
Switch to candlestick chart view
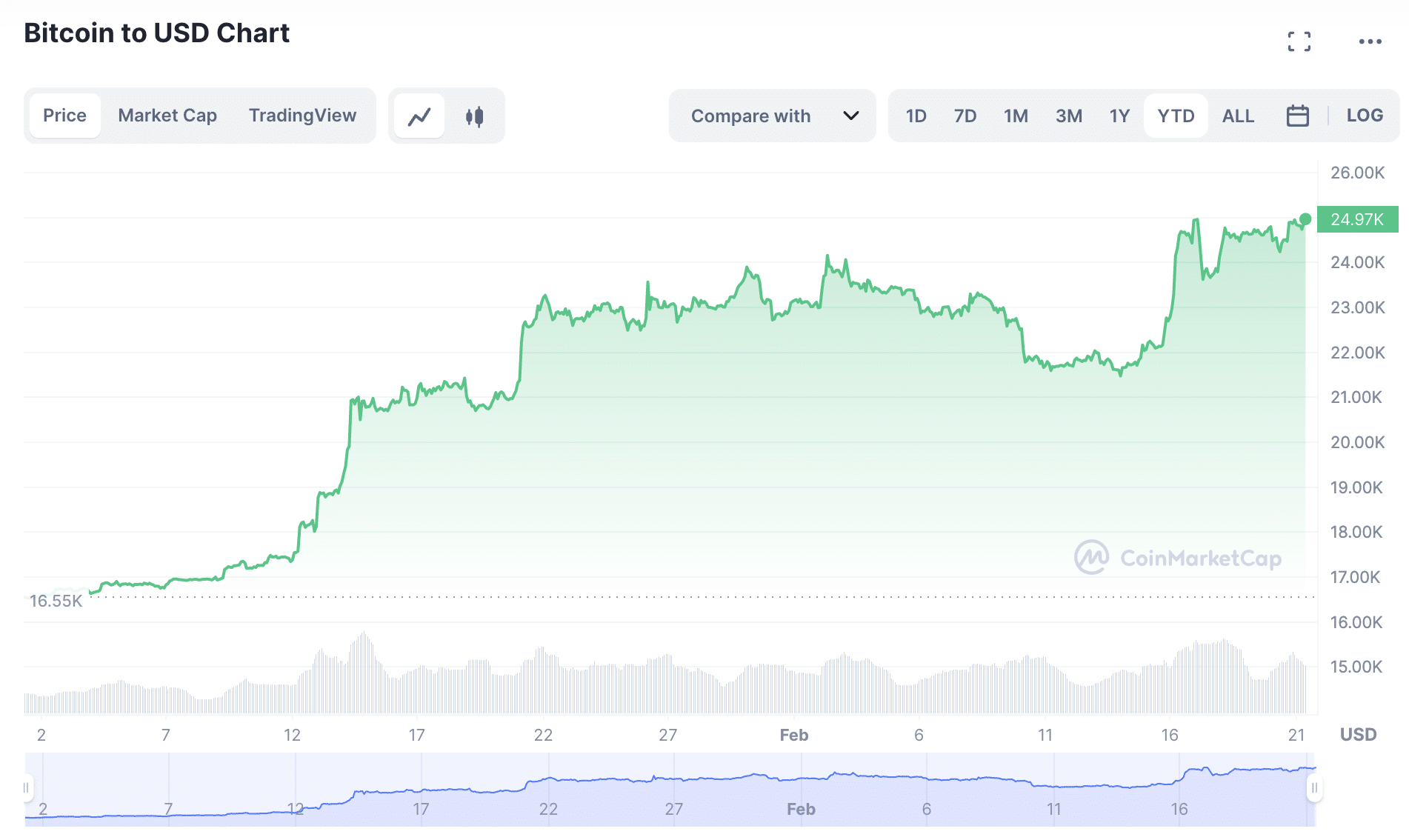475,116
